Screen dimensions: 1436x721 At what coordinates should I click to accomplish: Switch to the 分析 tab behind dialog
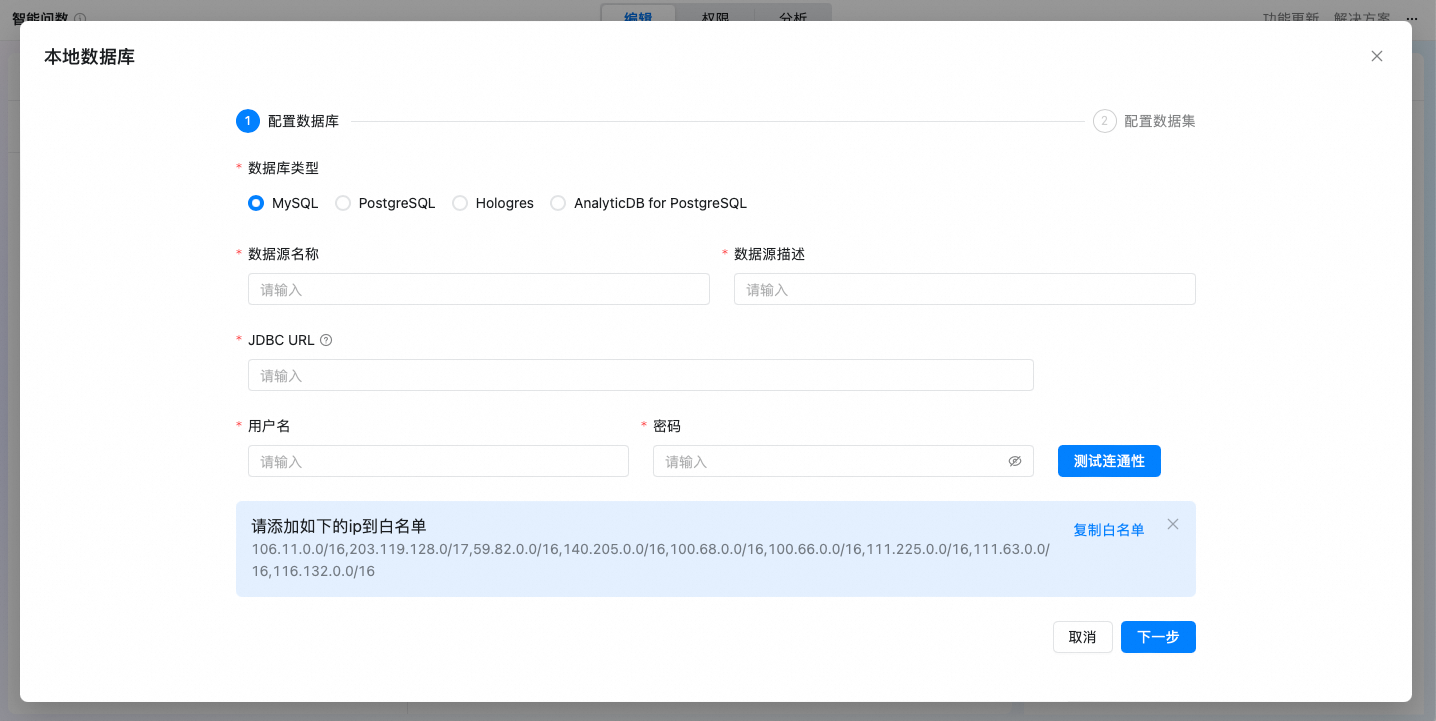(793, 16)
